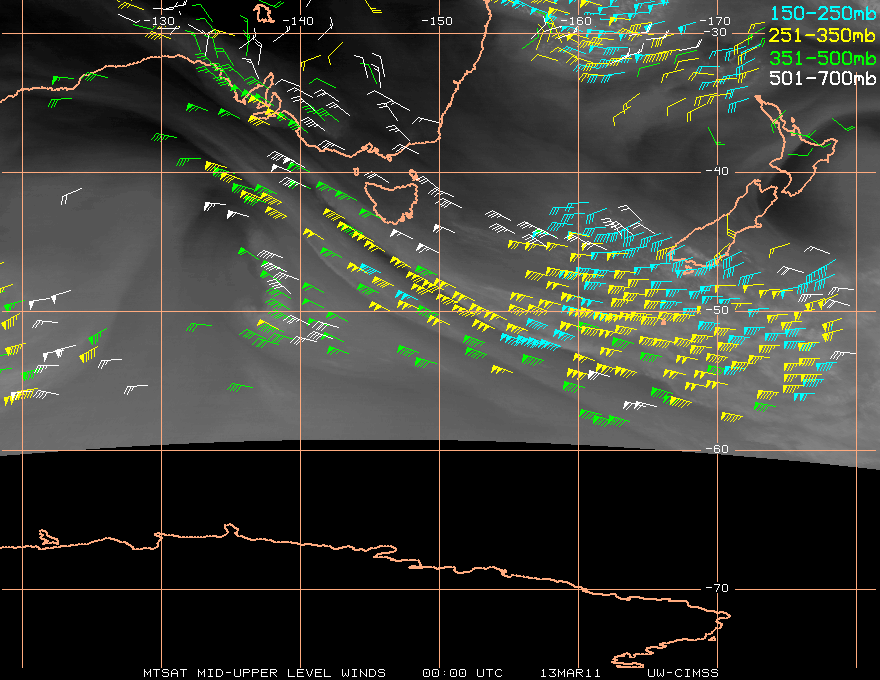Viewport: 880px width, 680px height.
Task: Click the 13MAR11 date label
Action: [570, 673]
